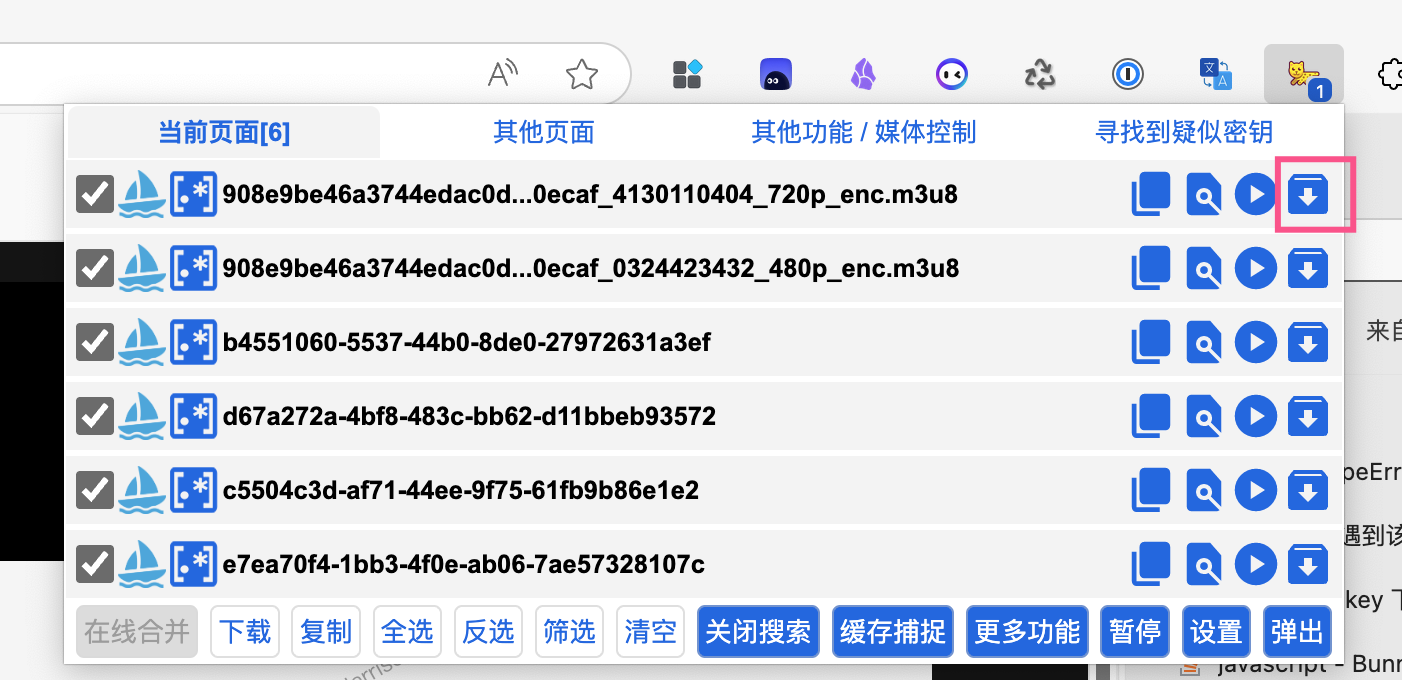Uncheck the 720p_enc.m3u8 checkbox
This screenshot has width=1402, height=680.
[95, 194]
